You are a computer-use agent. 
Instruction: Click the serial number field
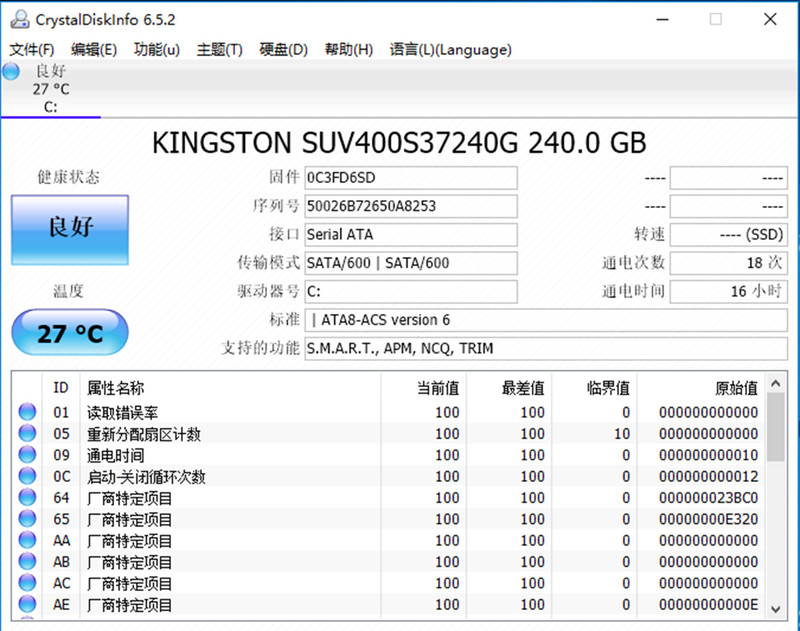point(410,206)
